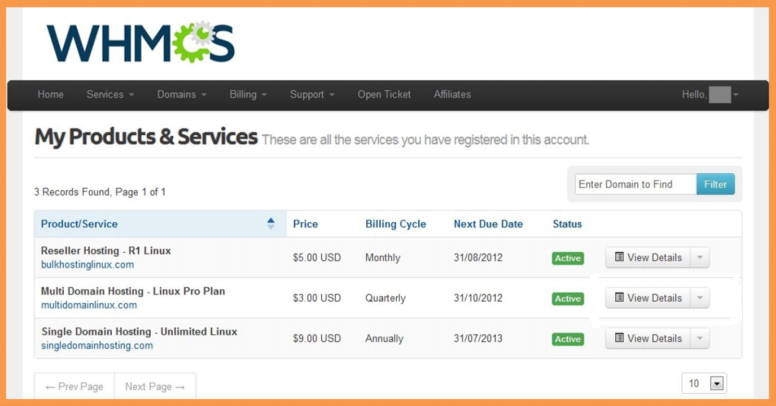Click the Next Page button
The image size is (776, 406).
155,386
